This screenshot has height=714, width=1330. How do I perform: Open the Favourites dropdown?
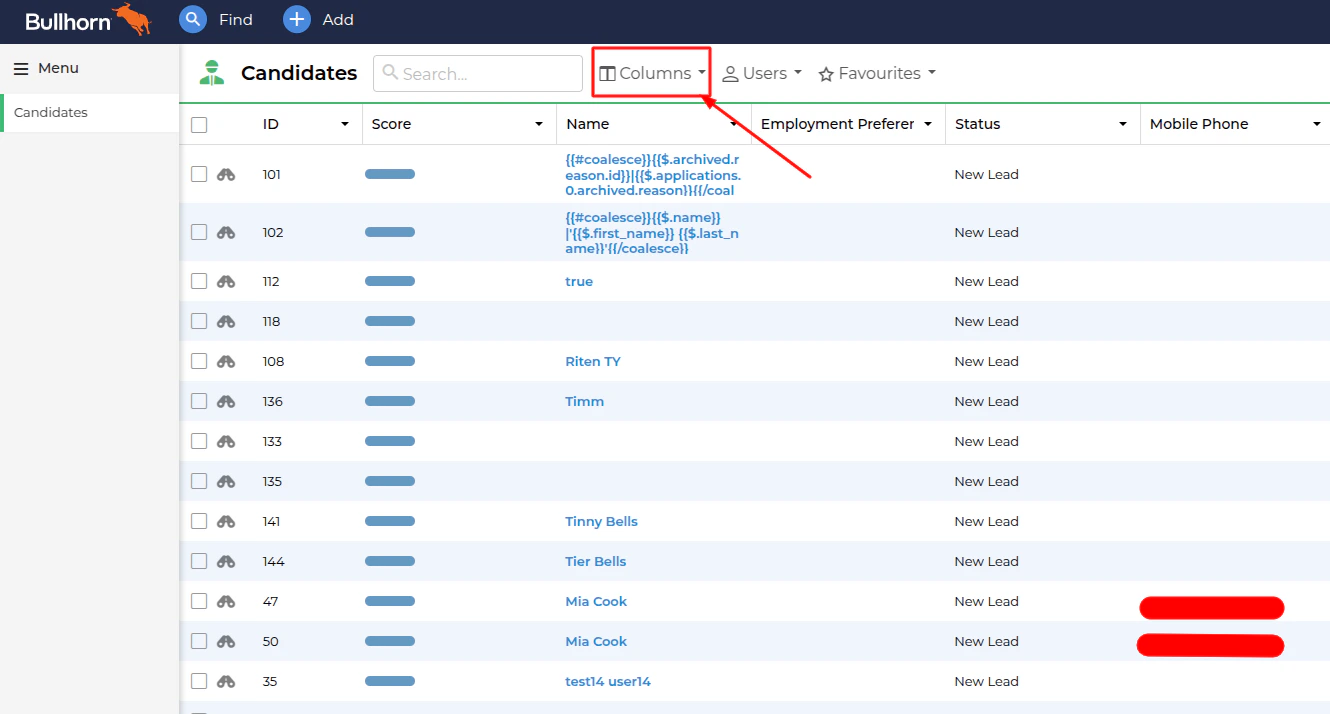pos(877,73)
